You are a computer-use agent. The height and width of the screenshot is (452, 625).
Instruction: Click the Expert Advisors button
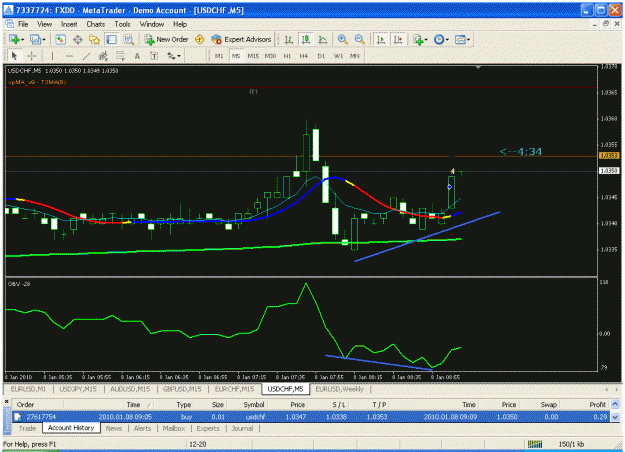(x=242, y=39)
